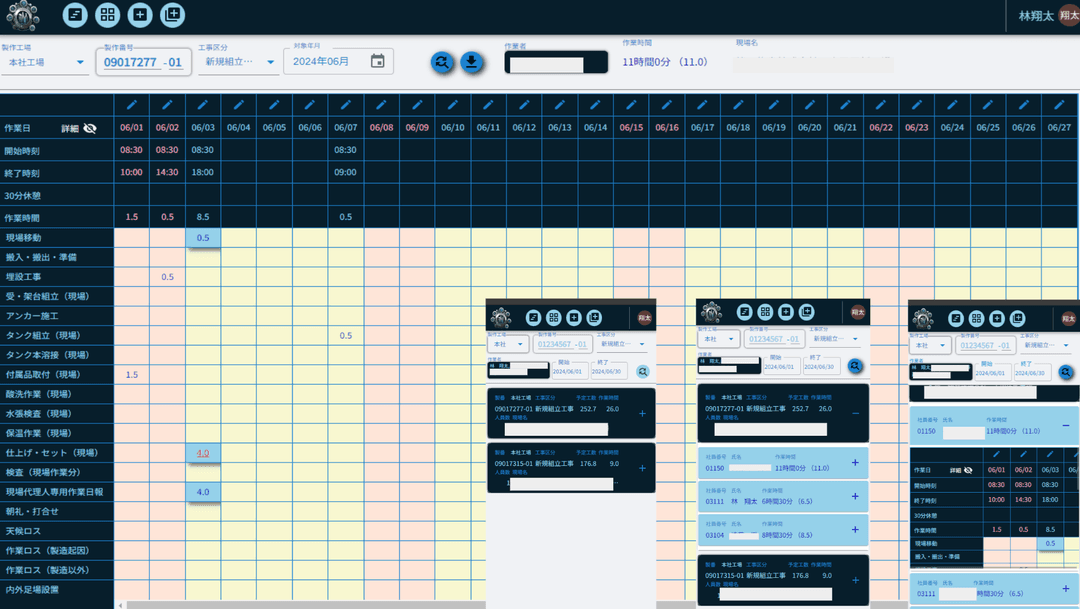The width and height of the screenshot is (1080, 609).
Task: Select the タンク組立 0.5 cell on 06/07
Action: pos(346,336)
